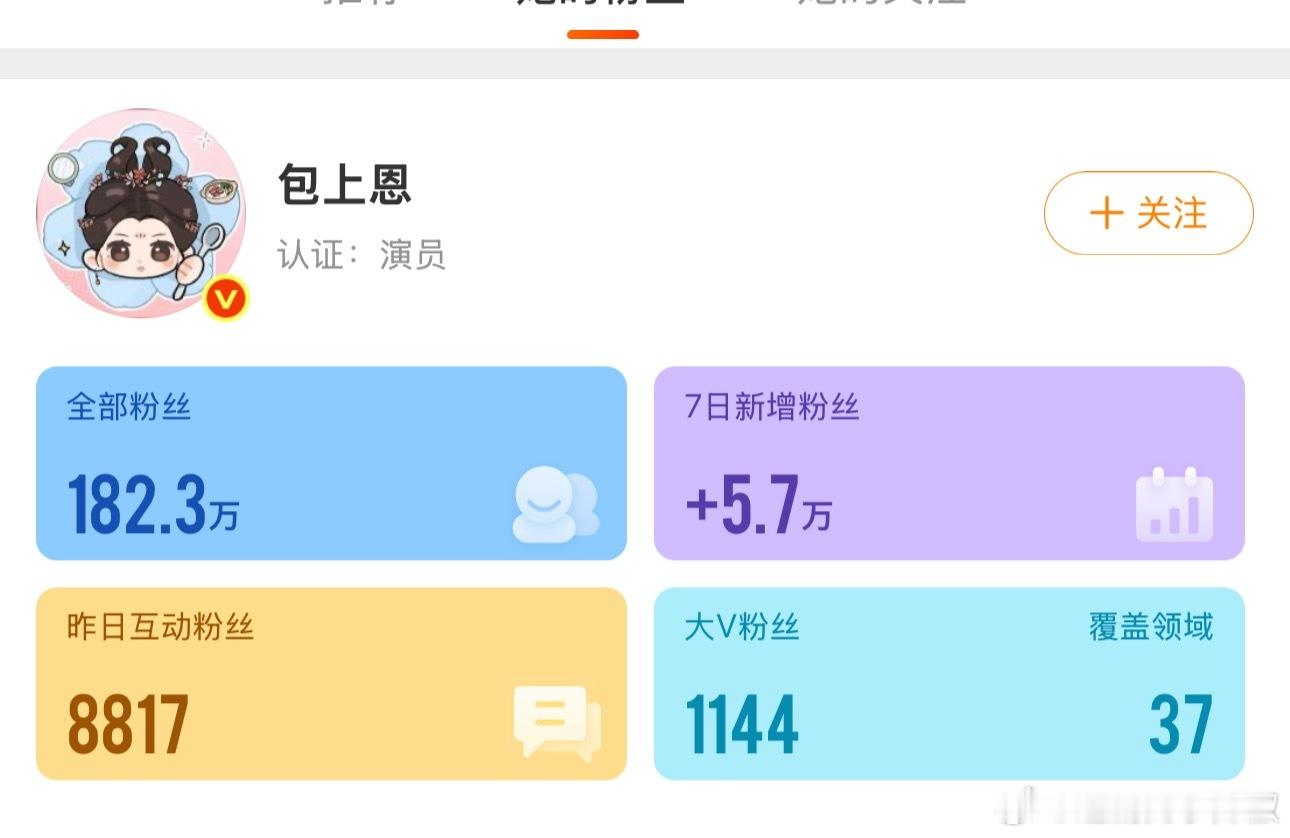Tap the +5.7万 new fans figure
This screenshot has height=838, width=1290.
758,506
